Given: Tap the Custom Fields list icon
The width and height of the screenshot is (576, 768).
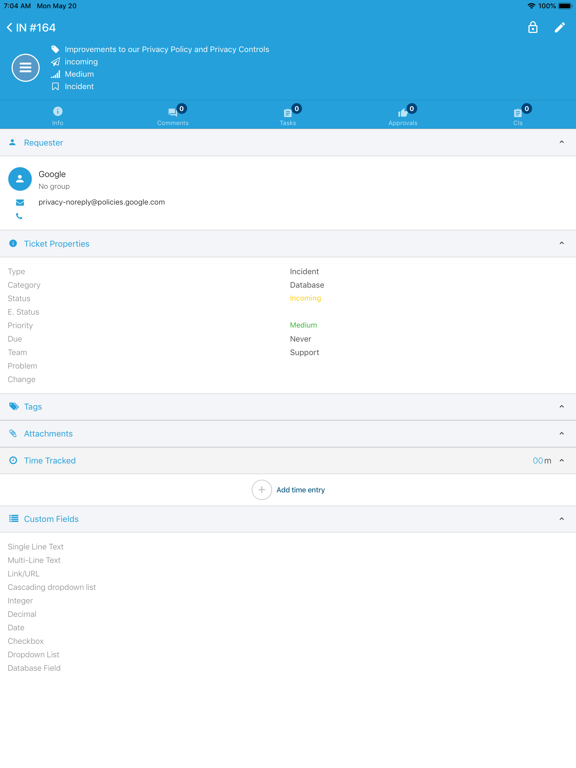Looking at the screenshot, I should point(14,519).
